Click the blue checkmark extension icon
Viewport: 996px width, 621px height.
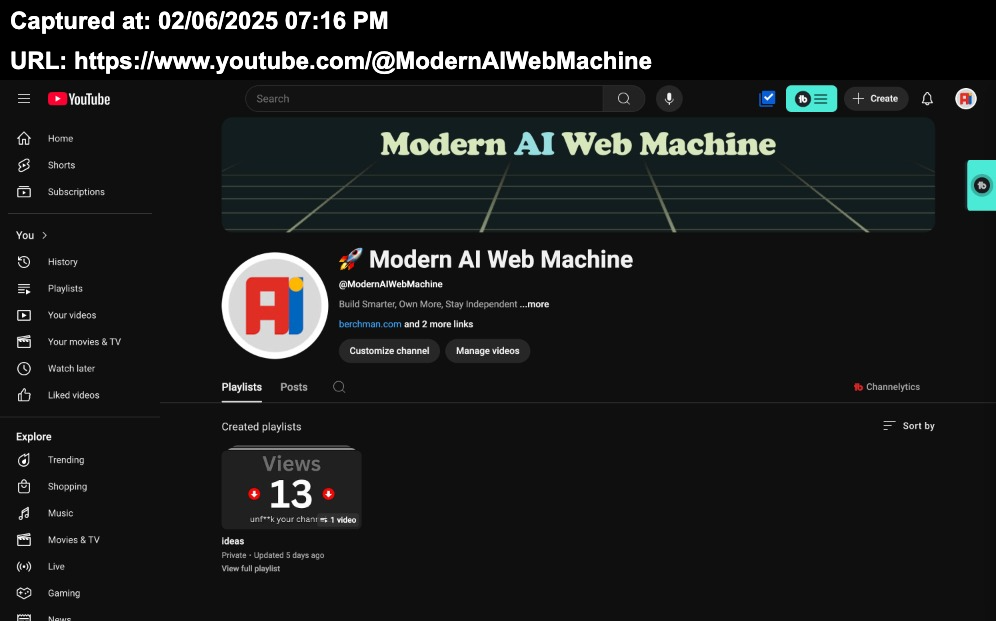click(x=767, y=98)
